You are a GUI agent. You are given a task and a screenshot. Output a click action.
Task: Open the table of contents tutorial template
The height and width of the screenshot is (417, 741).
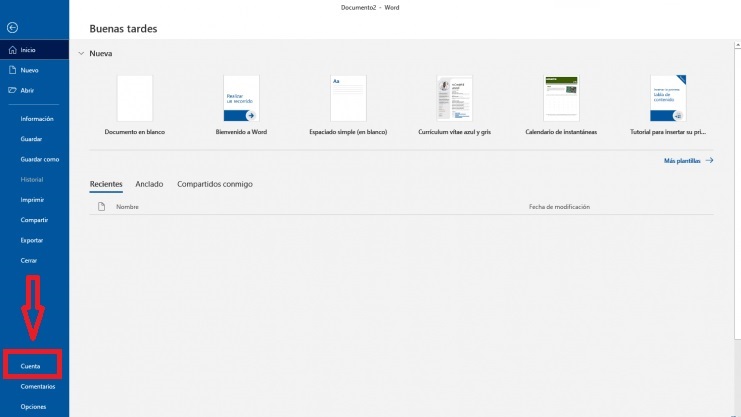(668, 98)
